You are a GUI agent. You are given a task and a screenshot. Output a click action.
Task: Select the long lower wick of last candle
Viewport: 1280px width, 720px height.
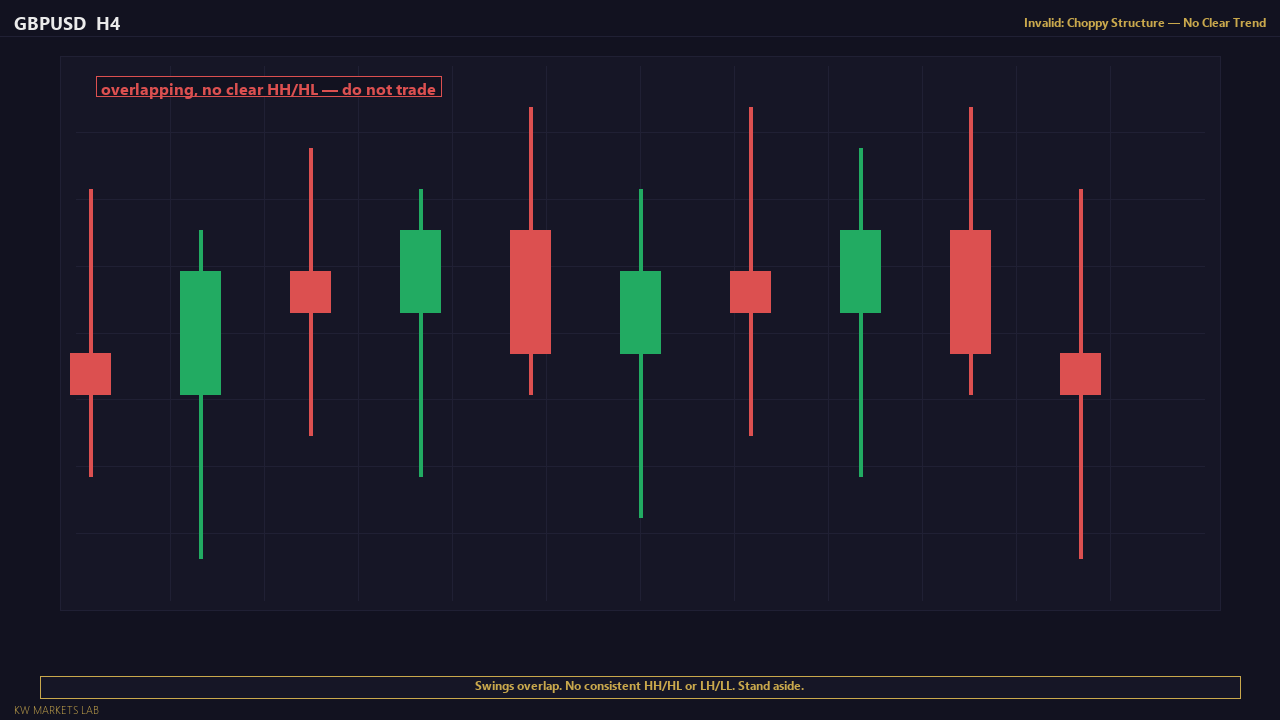pyautogui.click(x=1081, y=477)
